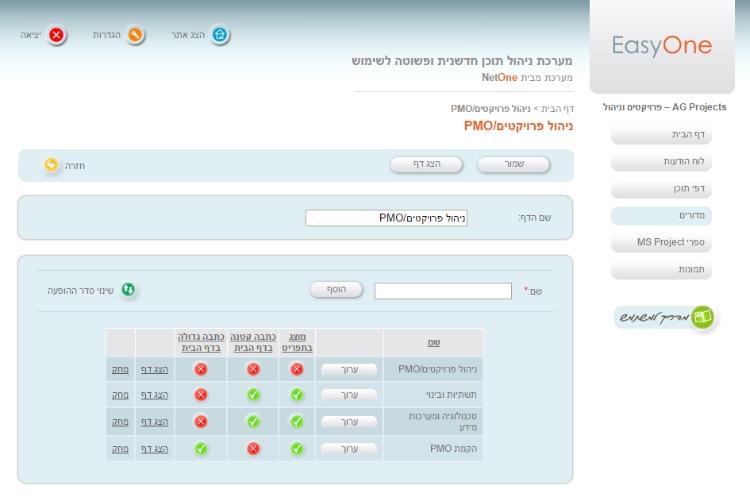Click 'שינוי סדר ההופעה' text link
Viewport: 750px width, 500px height.
(80, 290)
